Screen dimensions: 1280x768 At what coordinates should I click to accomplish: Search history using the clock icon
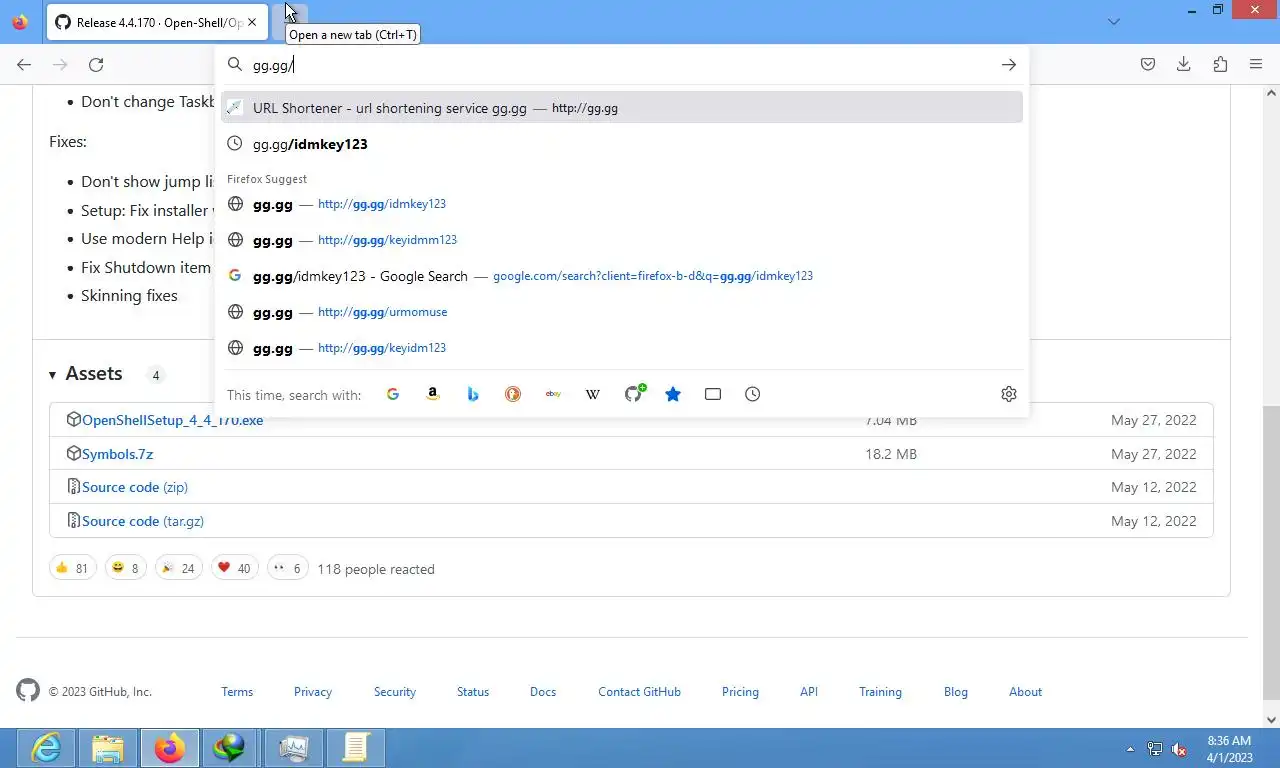coord(753,394)
